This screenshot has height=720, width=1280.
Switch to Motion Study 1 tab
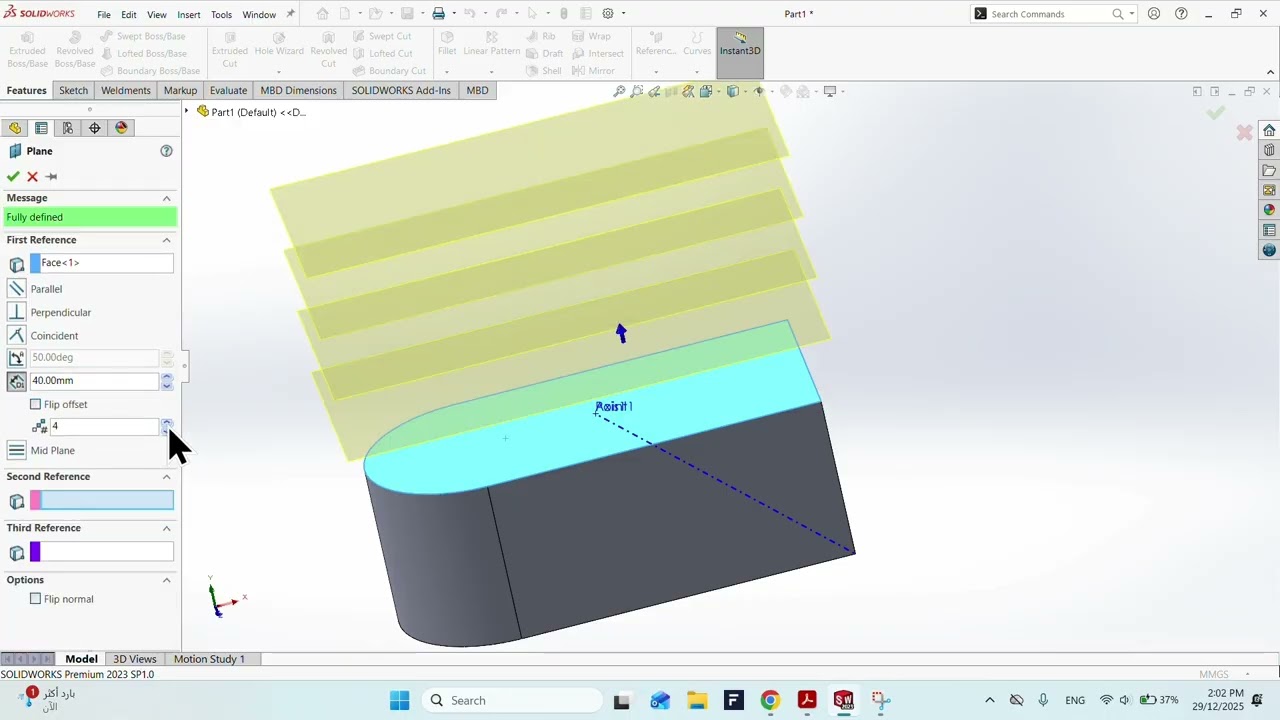coord(209,659)
